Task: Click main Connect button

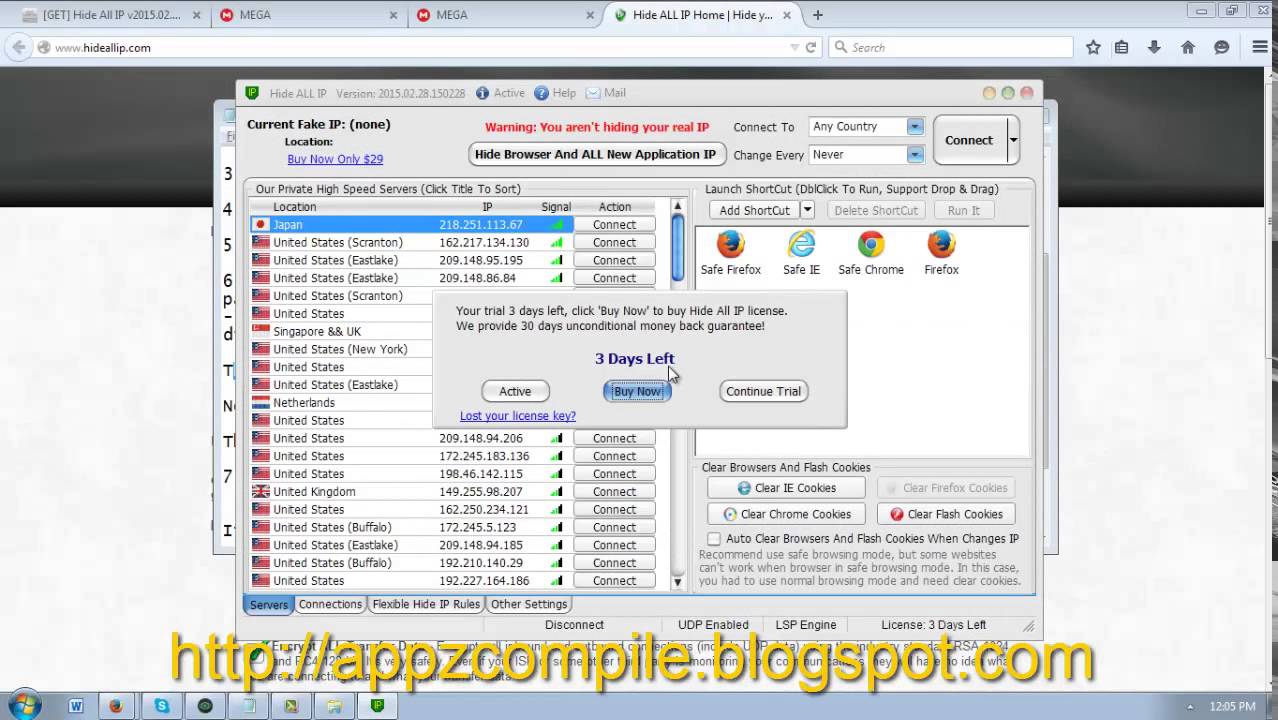Action: coord(969,140)
